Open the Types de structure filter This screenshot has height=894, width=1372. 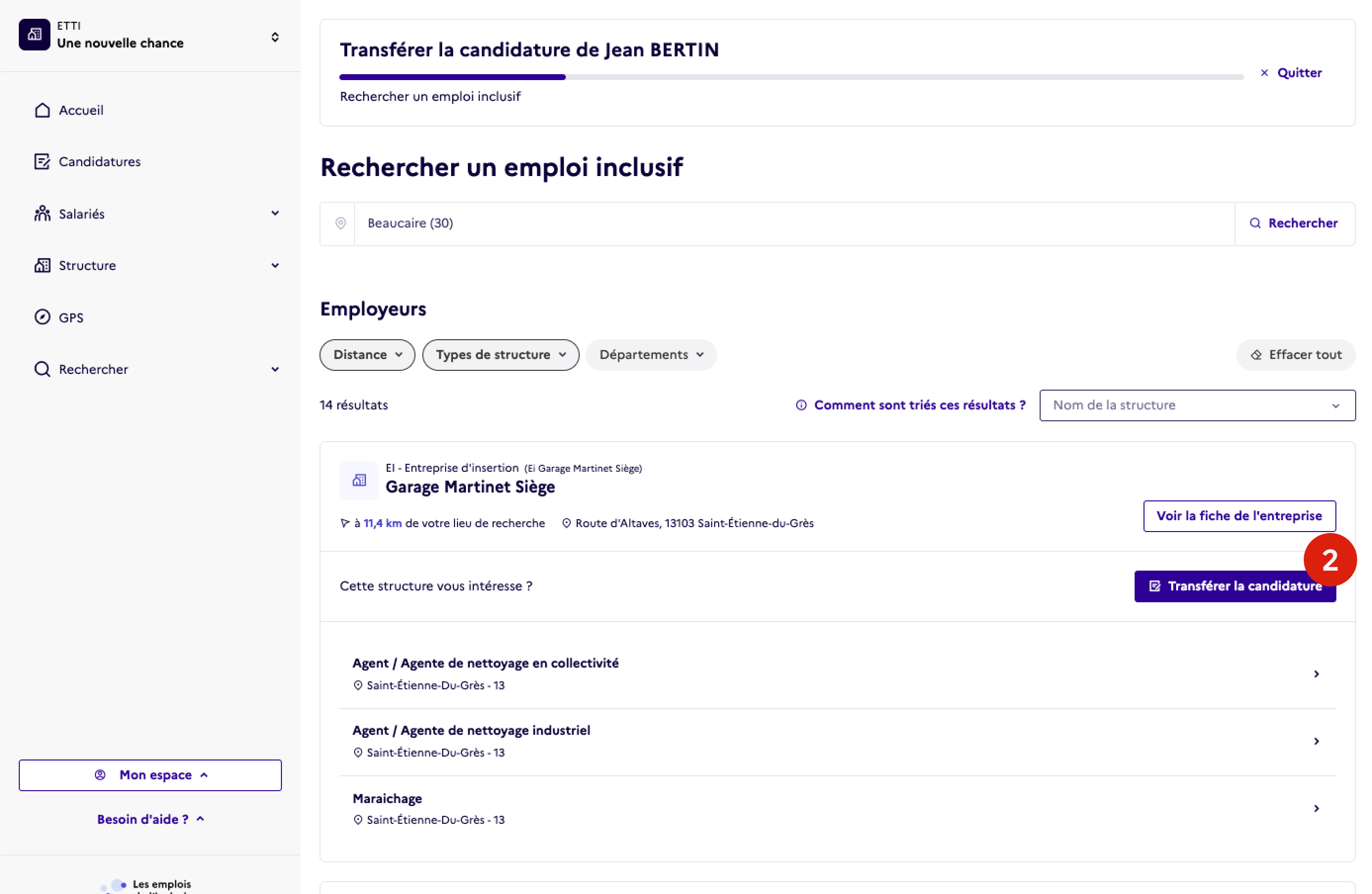[x=501, y=355]
